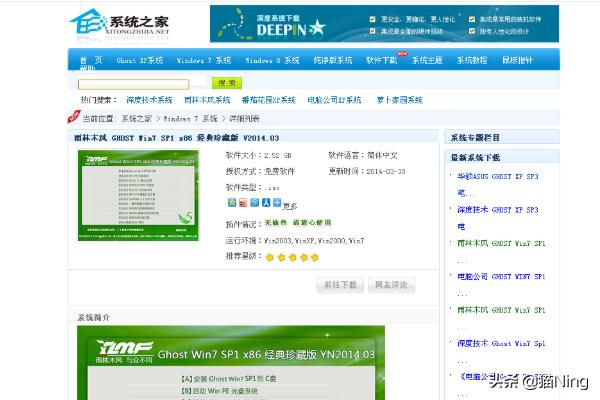The height and width of the screenshot is (400, 600).
Task: Click the 深度技术系统 hot search link
Action: tap(149, 100)
